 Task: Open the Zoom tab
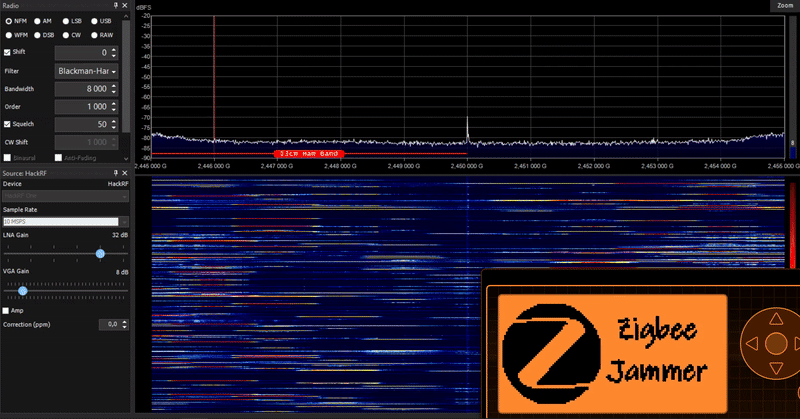785,6
